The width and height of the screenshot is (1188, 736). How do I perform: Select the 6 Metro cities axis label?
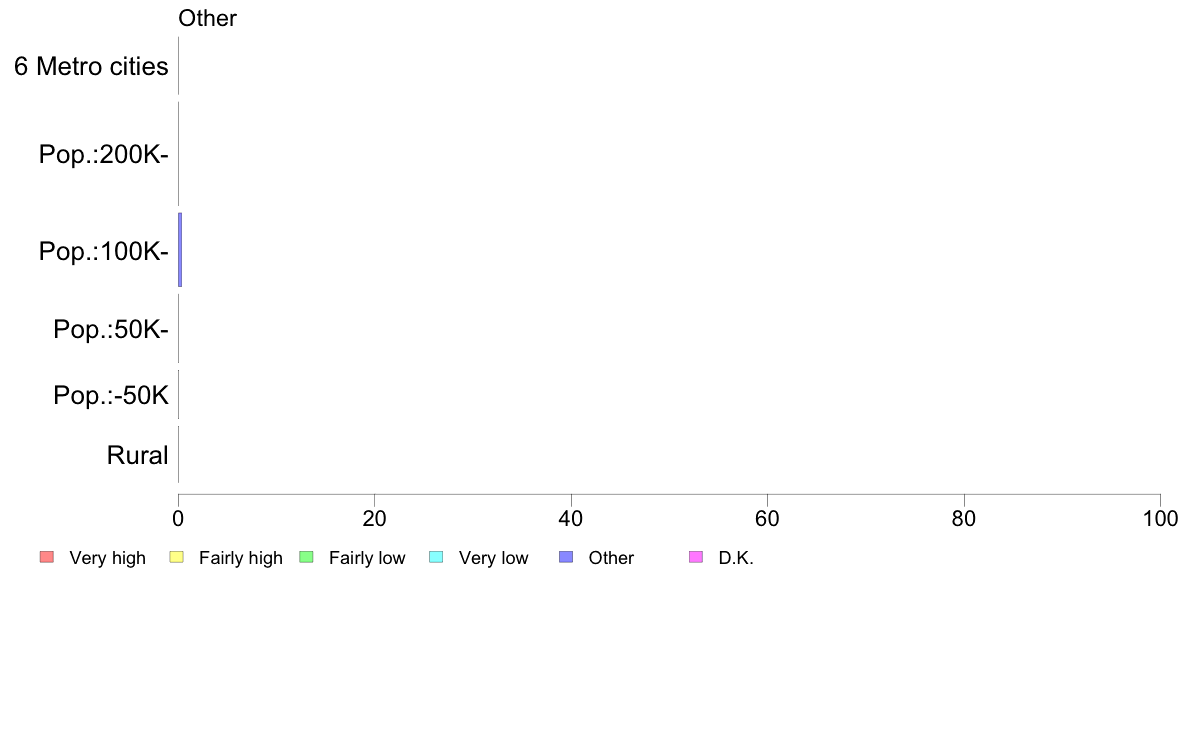pos(91,67)
